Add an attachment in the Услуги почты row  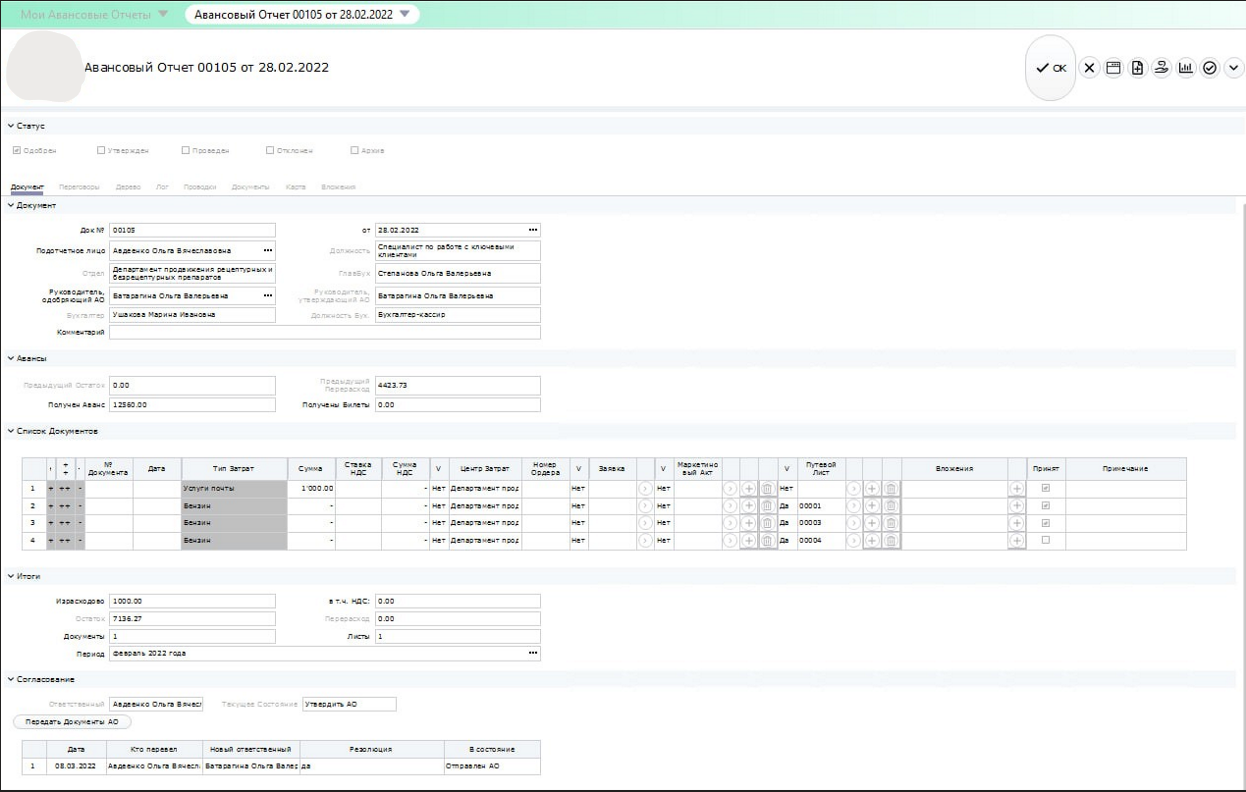[1017, 489]
